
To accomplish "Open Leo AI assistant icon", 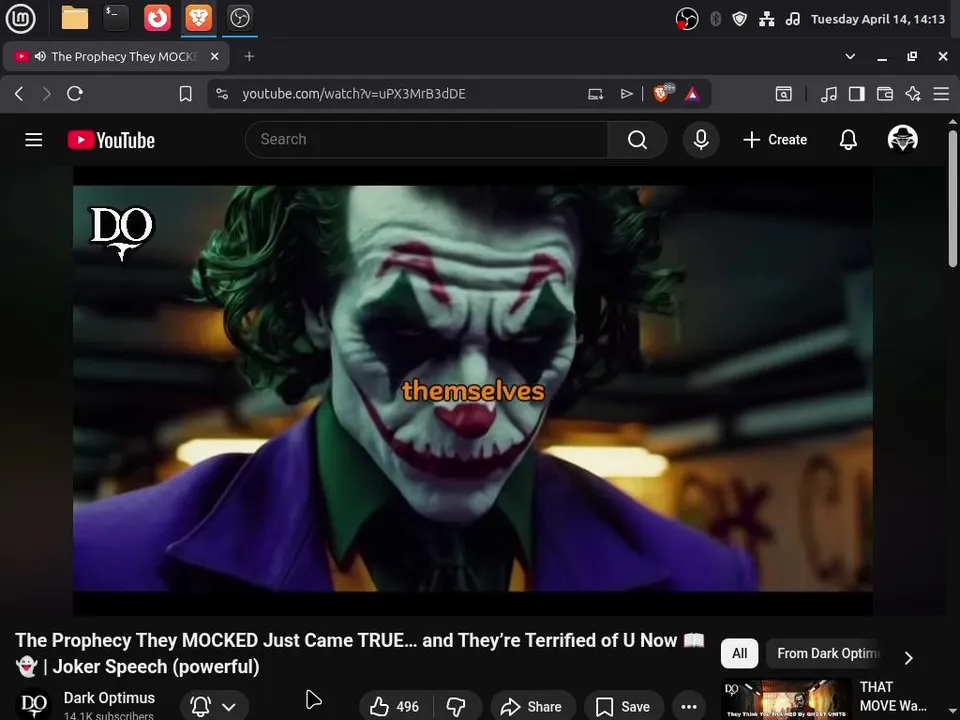I will point(913,94).
